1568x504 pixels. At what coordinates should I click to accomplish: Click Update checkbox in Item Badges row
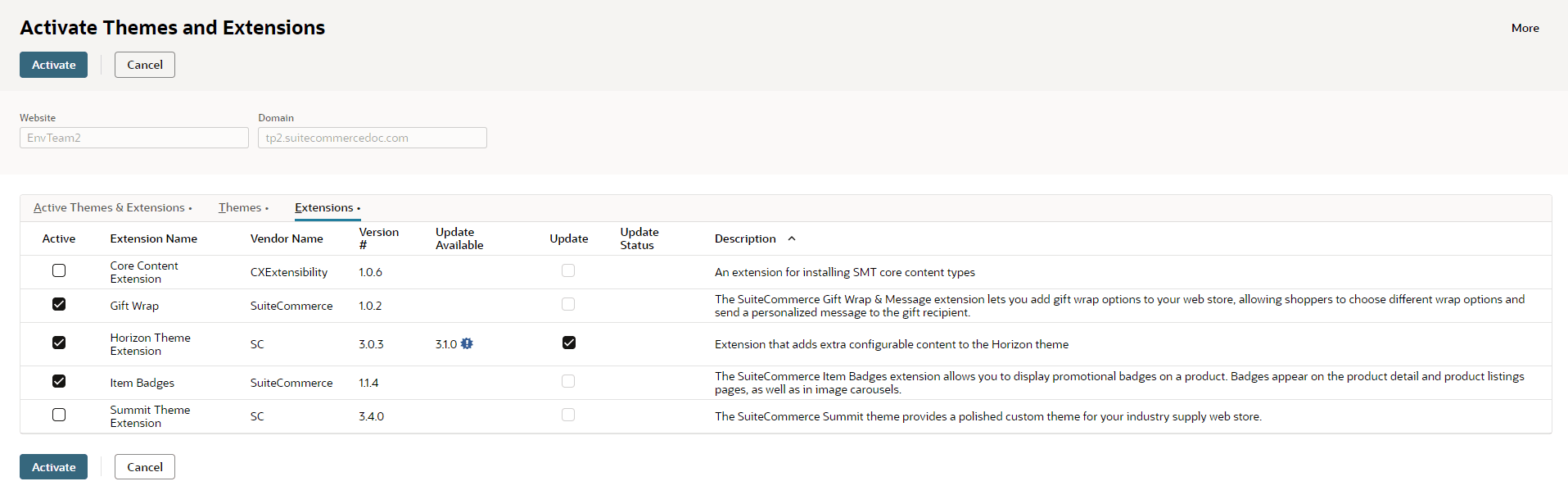pyautogui.click(x=568, y=381)
